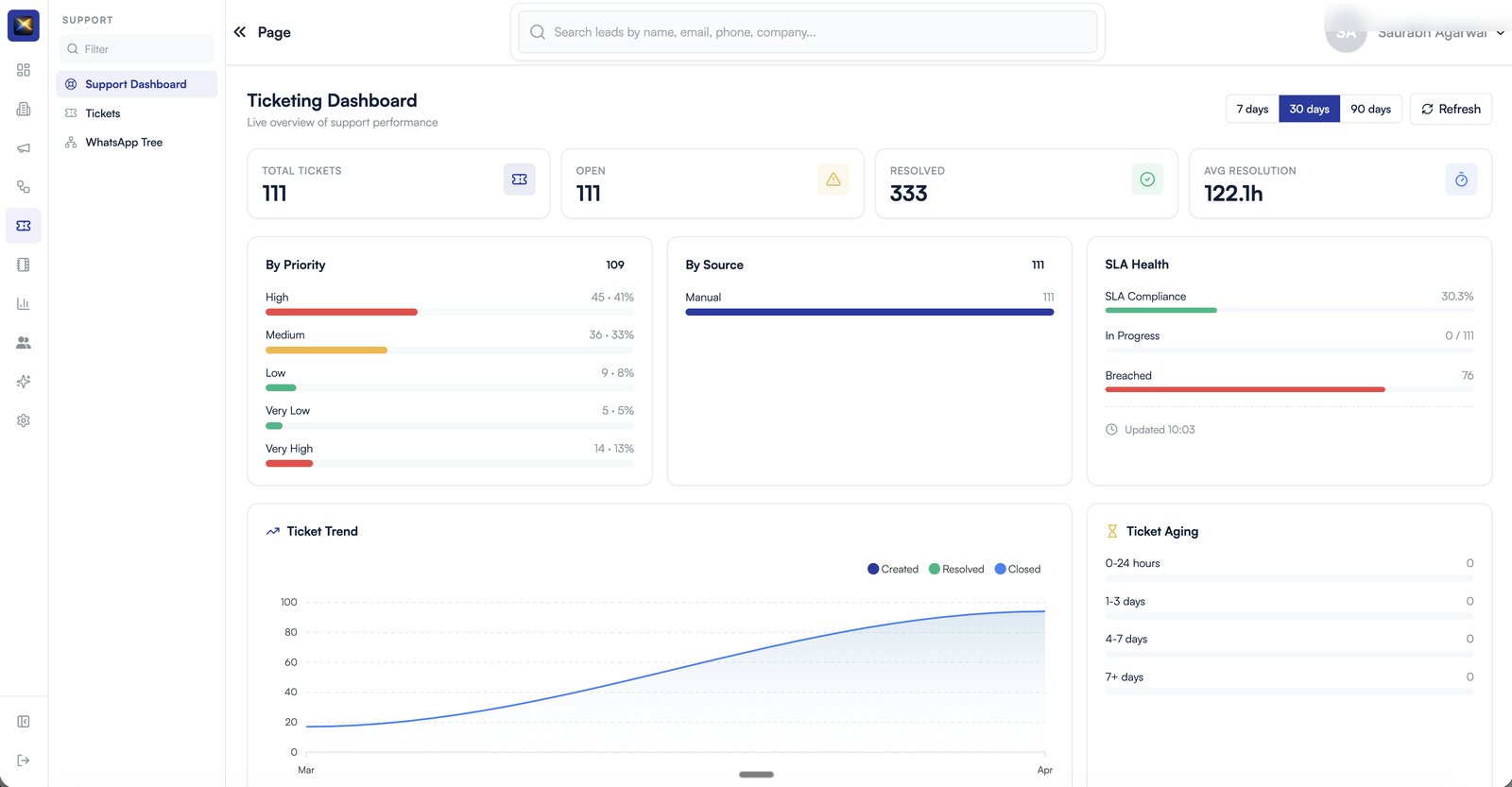
Task: Toggle the Created series in legend
Action: pos(893,570)
